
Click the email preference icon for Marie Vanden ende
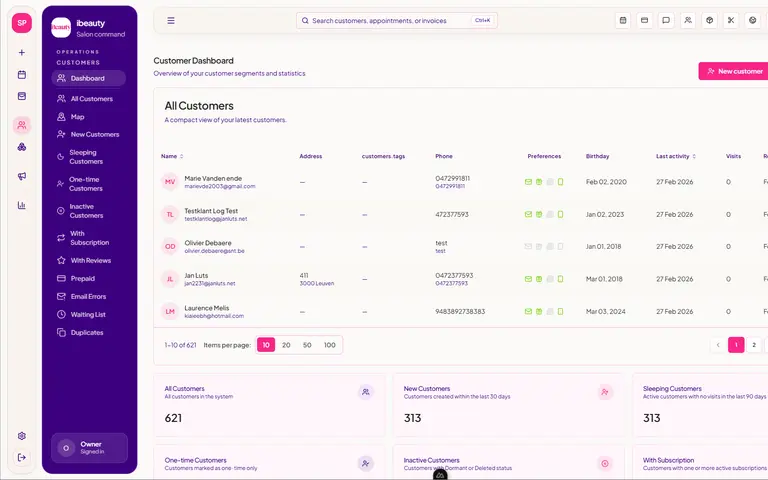528,182
